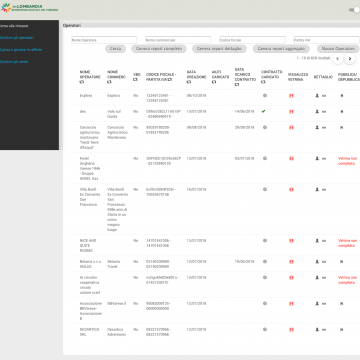Image resolution: width=360 pixels, height=360 pixels.
Task: Open vetrina icon for NICE AND QUITE ROOMS
Action: click(291, 241)
